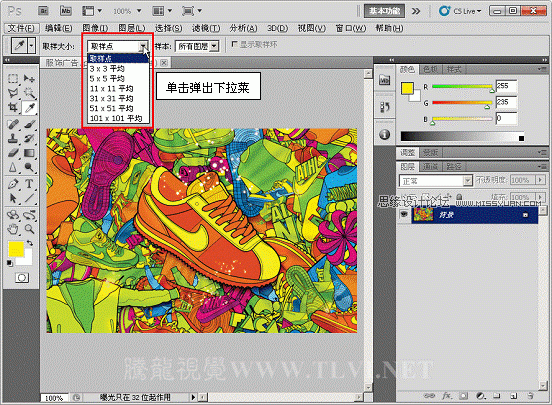Select the Clone Stamp tool

13,138
